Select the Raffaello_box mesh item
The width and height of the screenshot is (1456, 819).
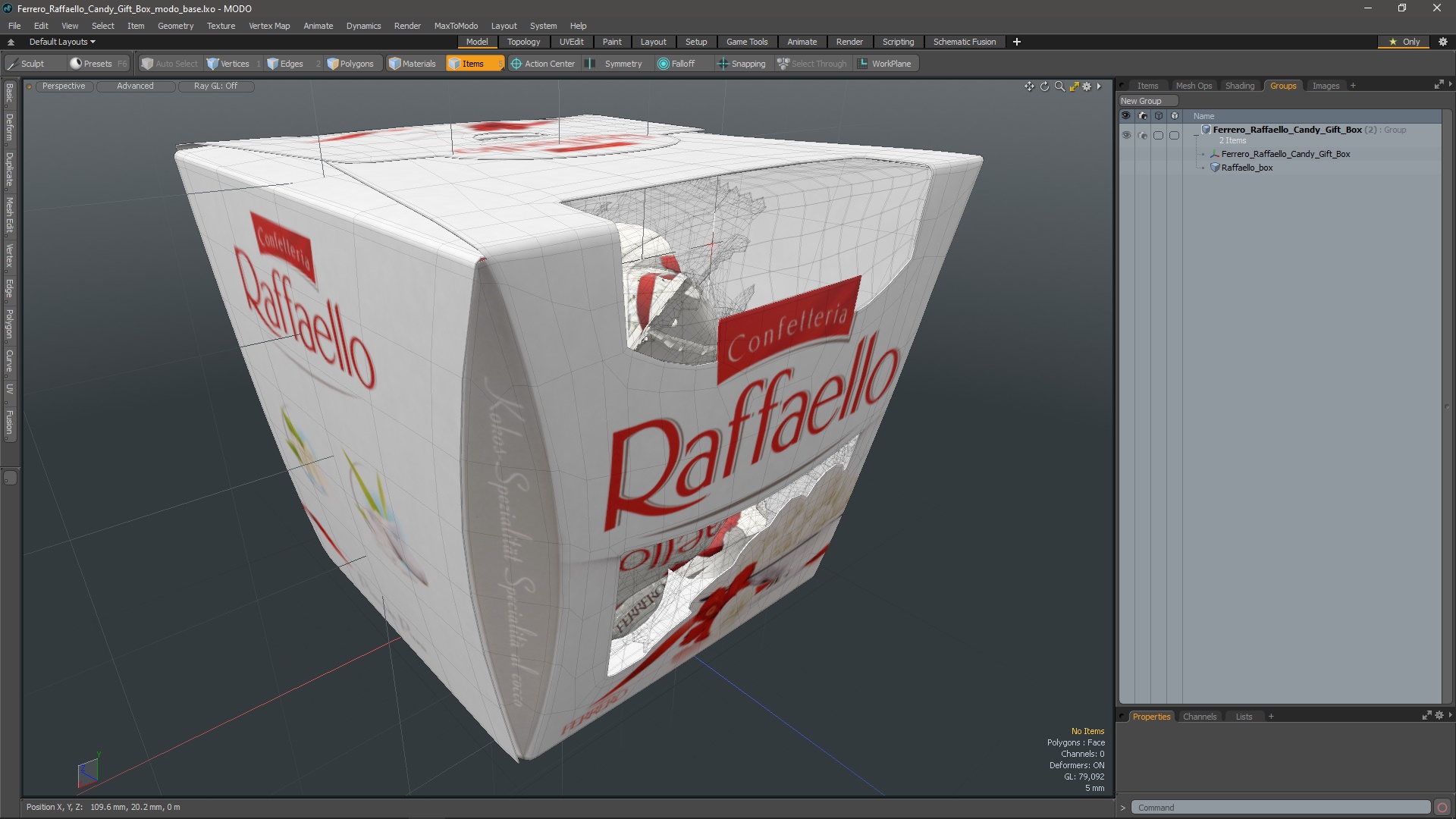(1247, 168)
